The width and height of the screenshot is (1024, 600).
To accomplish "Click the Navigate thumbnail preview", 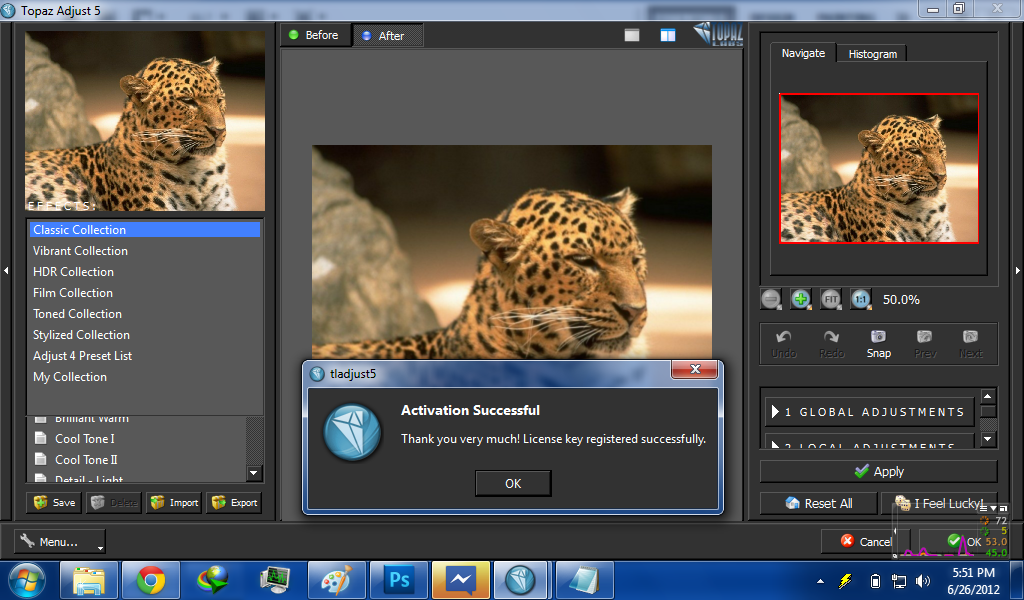I will (879, 168).
